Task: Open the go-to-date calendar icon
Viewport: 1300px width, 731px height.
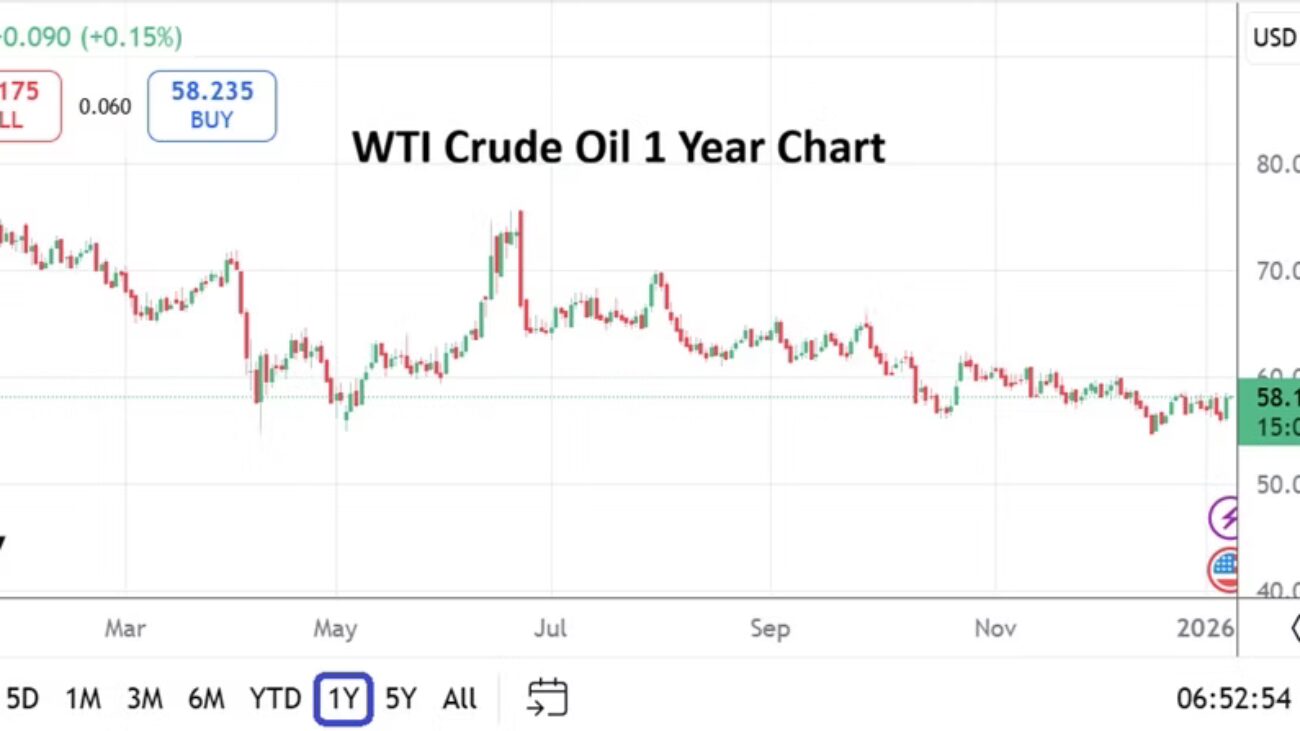Action: point(547,697)
